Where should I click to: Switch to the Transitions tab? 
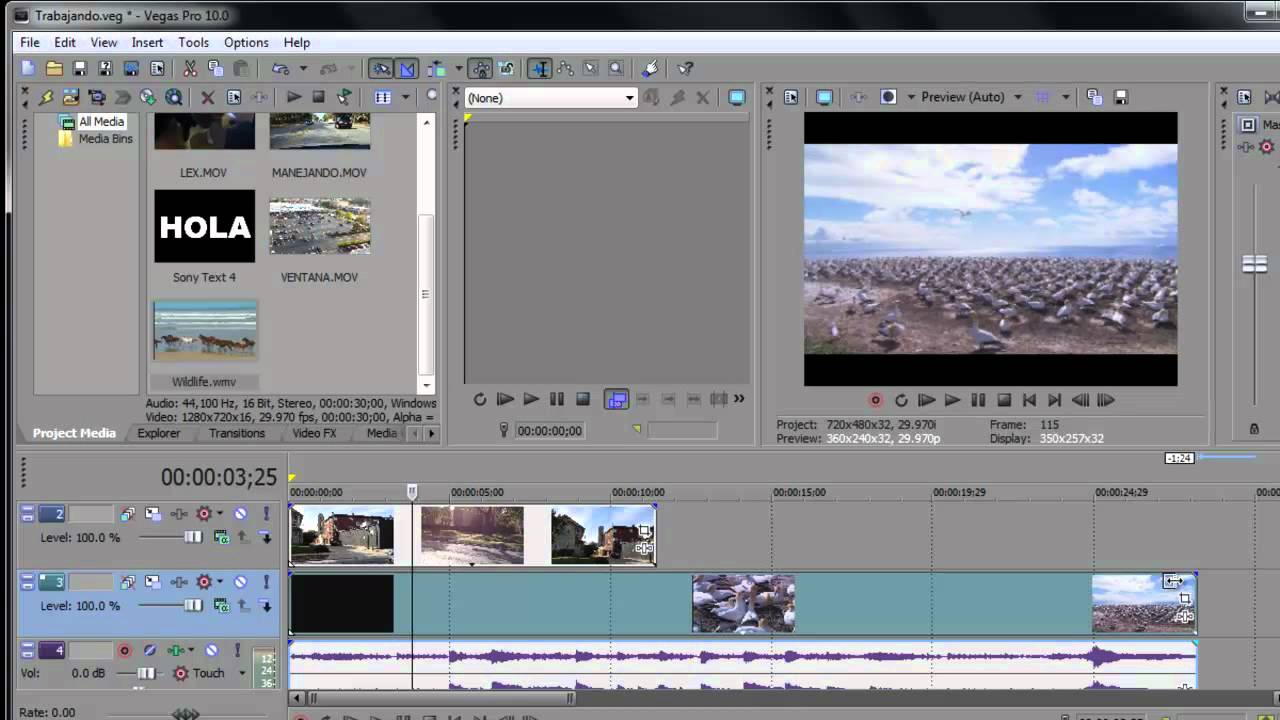click(237, 433)
